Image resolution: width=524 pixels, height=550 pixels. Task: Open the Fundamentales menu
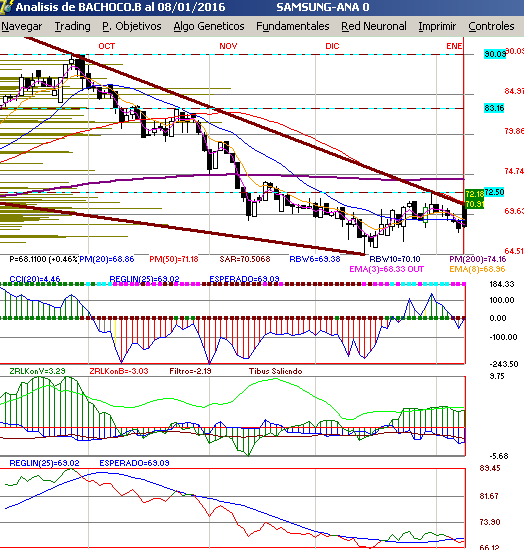point(293,26)
